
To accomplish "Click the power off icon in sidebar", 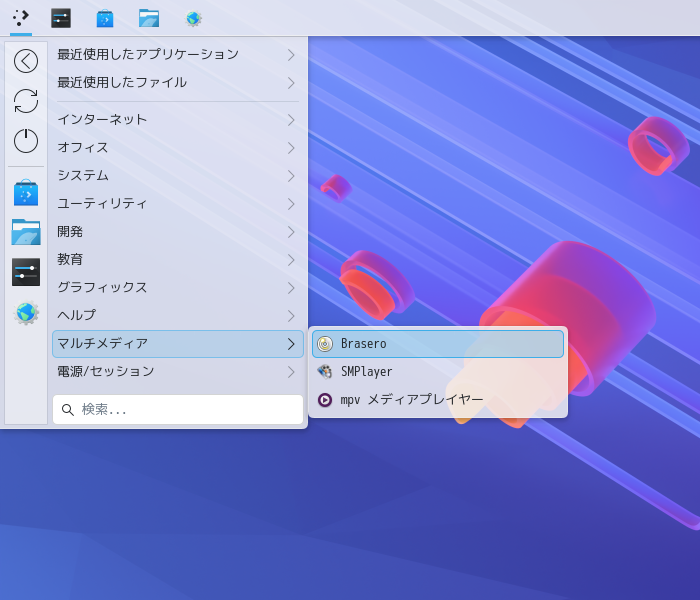I will click(x=26, y=141).
